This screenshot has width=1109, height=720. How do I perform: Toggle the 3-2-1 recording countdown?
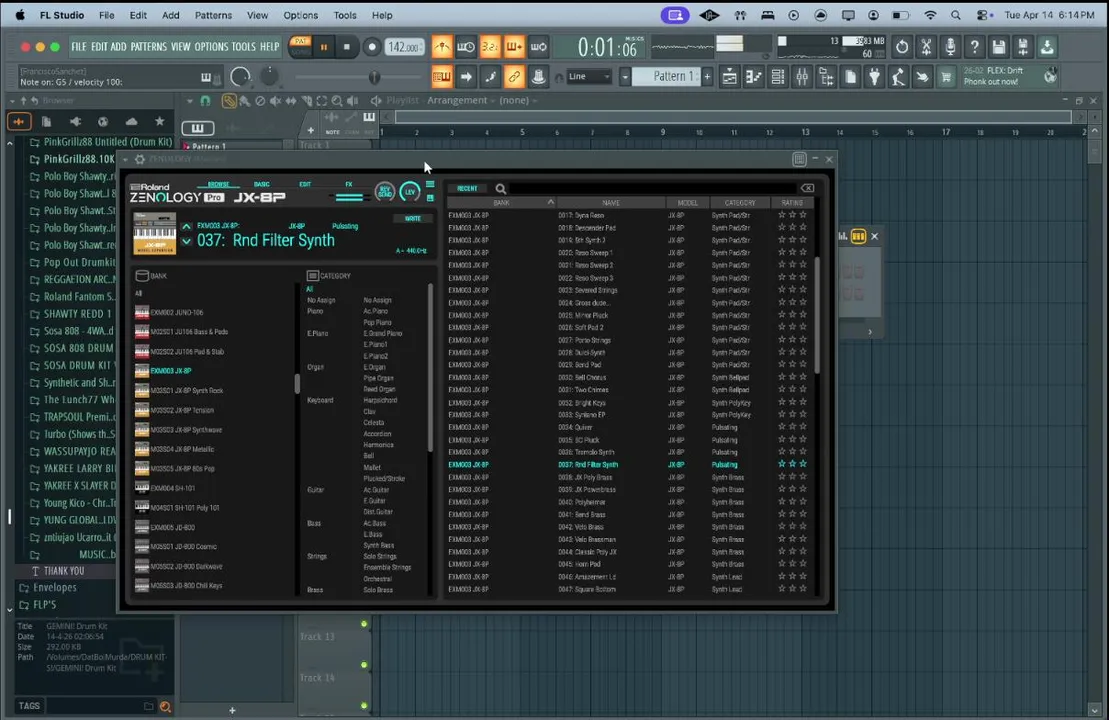tap(490, 47)
